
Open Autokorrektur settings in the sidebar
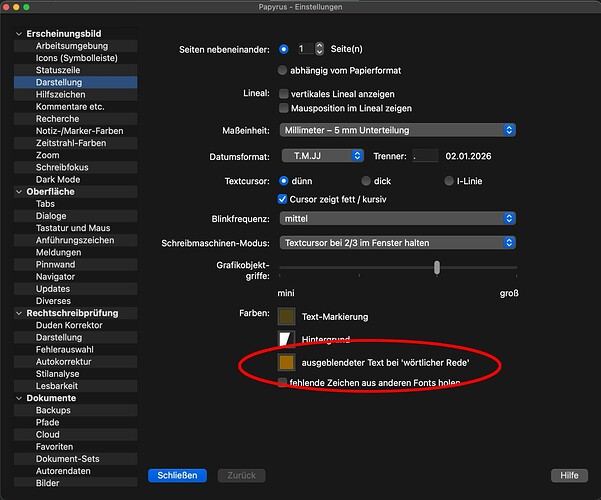tap(65, 361)
